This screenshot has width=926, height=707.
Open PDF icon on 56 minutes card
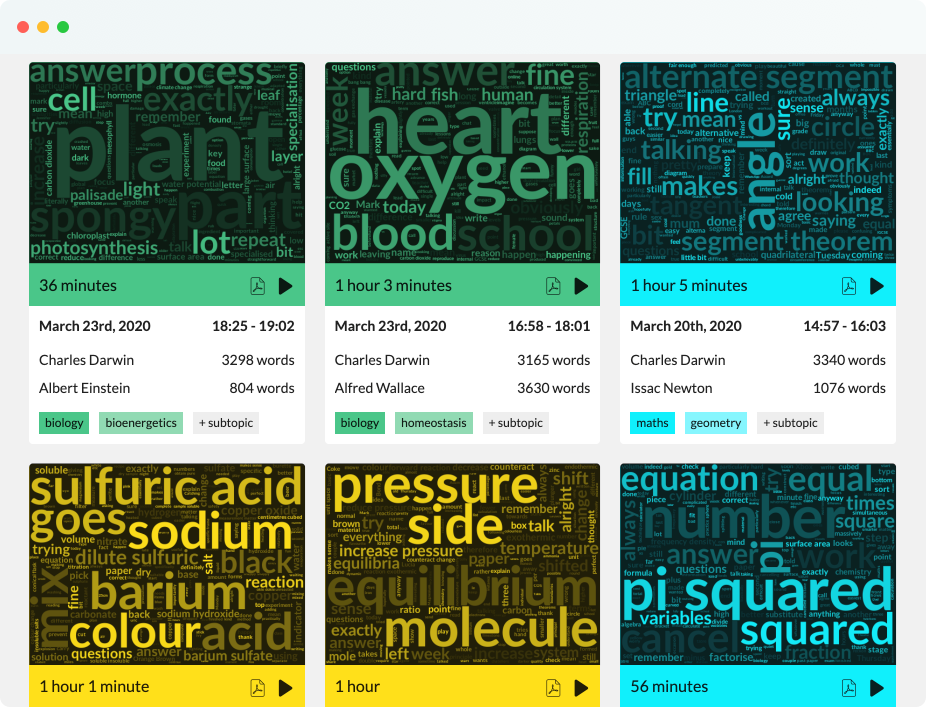[849, 688]
